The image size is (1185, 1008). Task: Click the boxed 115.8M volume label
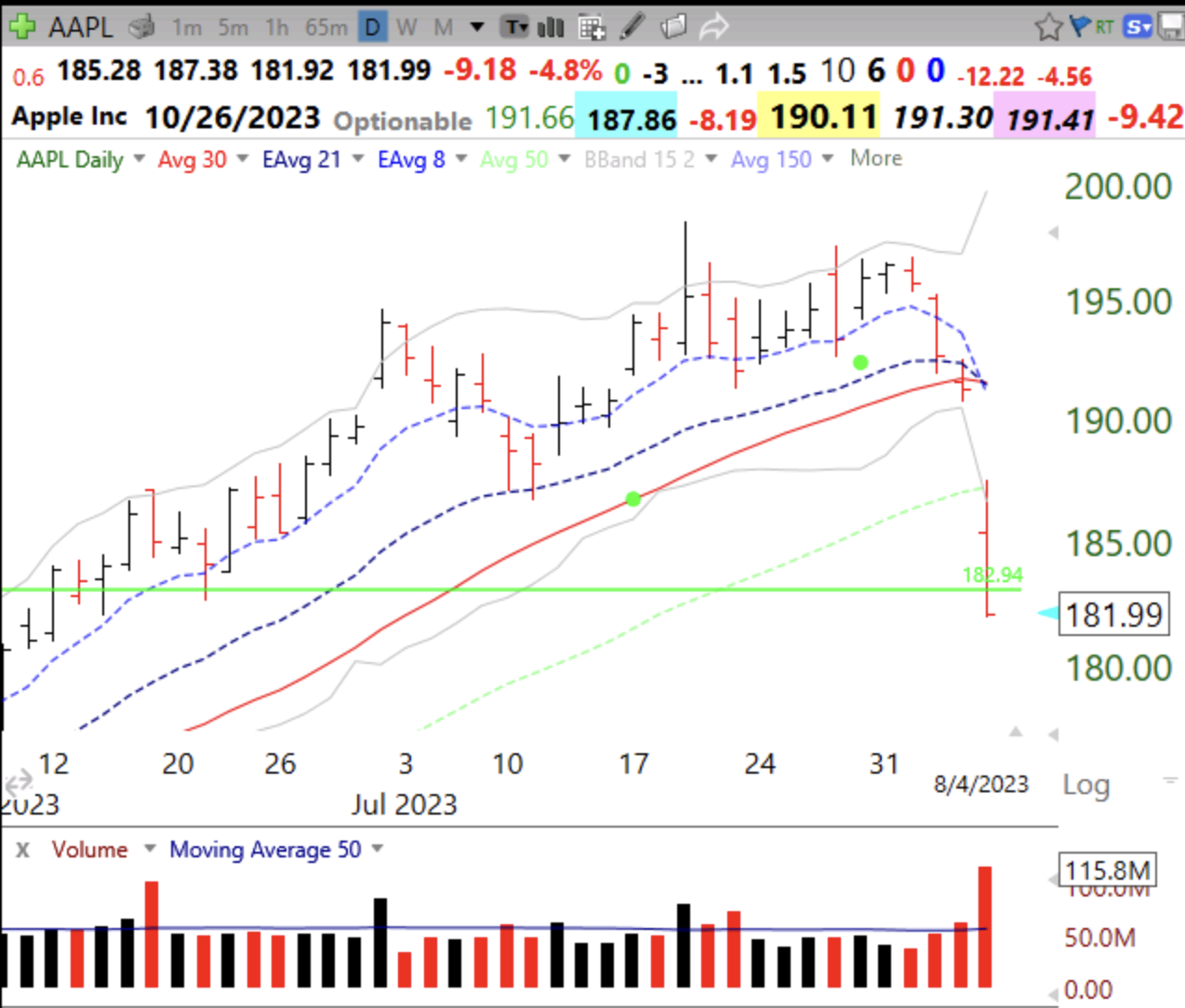(1108, 870)
